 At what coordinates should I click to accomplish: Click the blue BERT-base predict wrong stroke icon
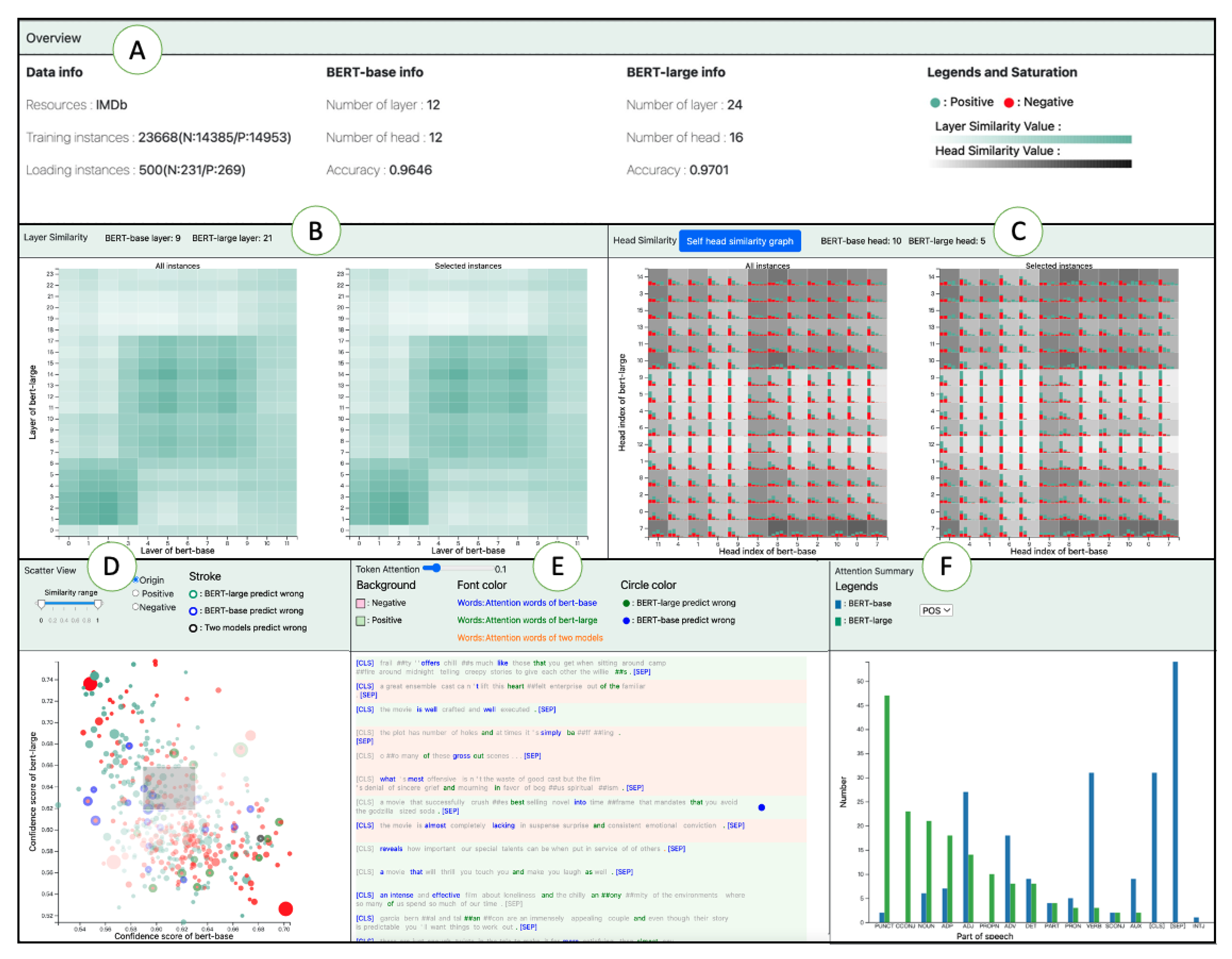[x=193, y=611]
